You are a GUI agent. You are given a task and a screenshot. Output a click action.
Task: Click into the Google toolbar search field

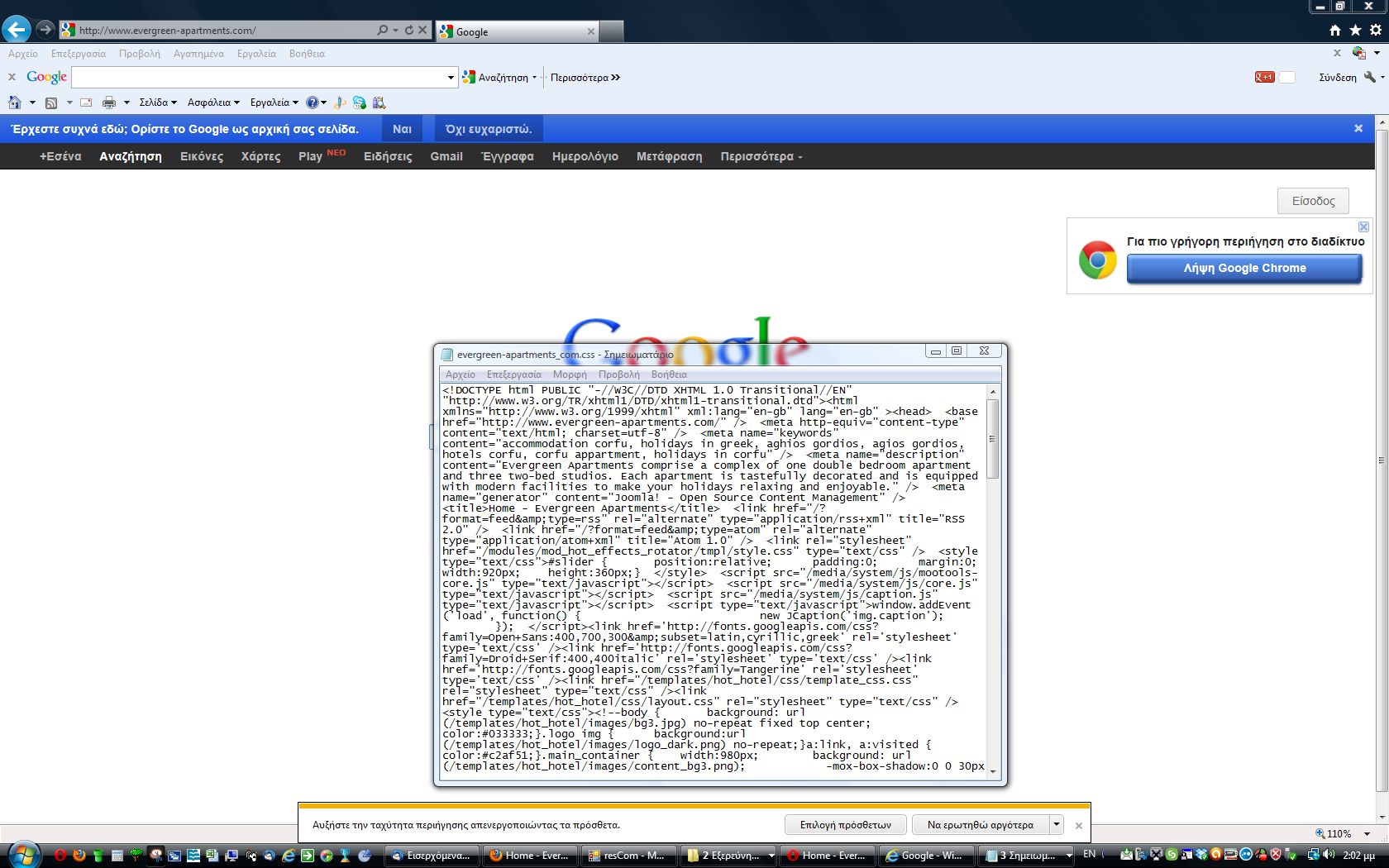tap(259, 77)
